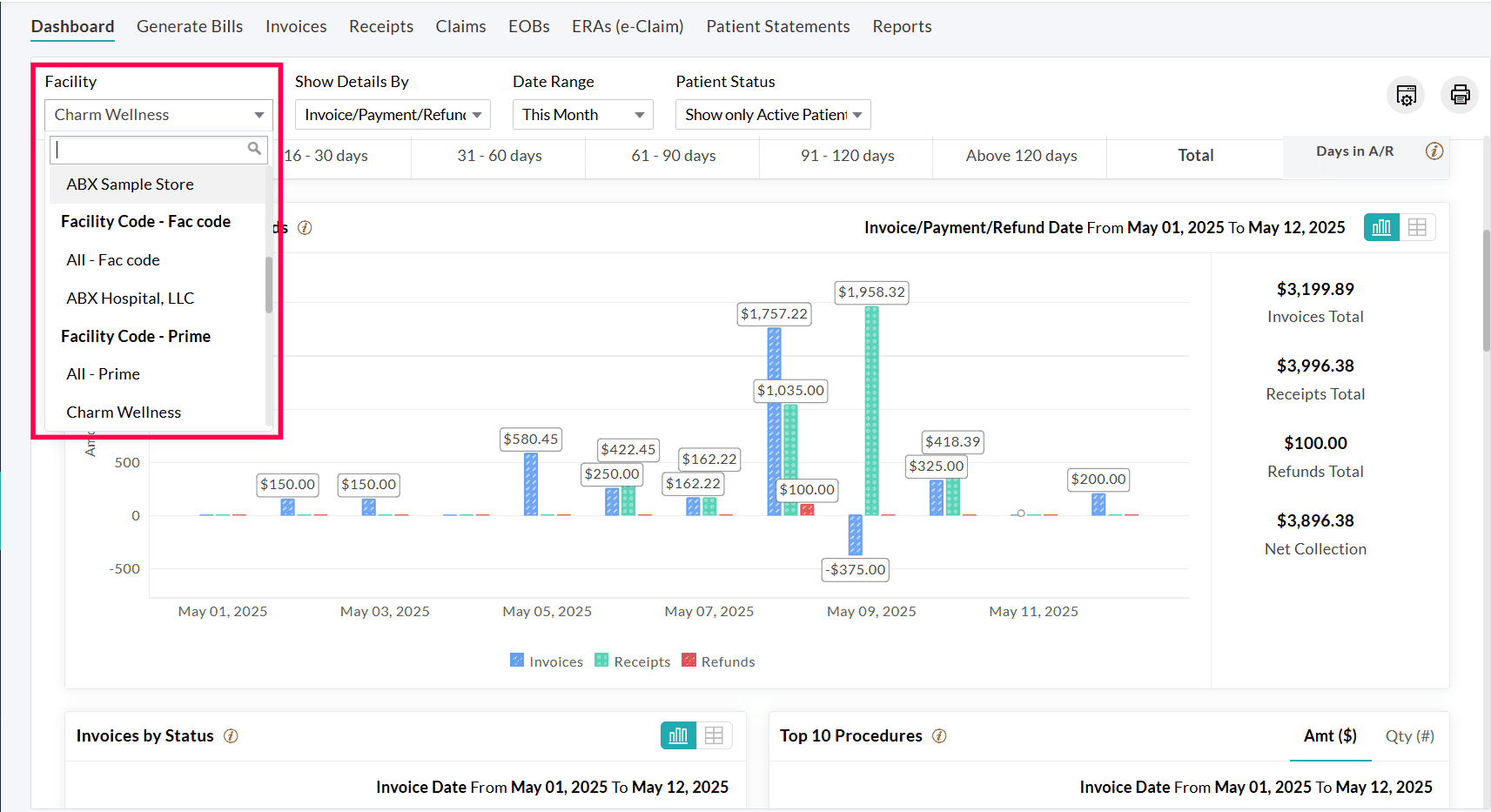Switch Top 10 Procedures to Qty (#)
This screenshot has width=1491, height=812.
point(1409,736)
